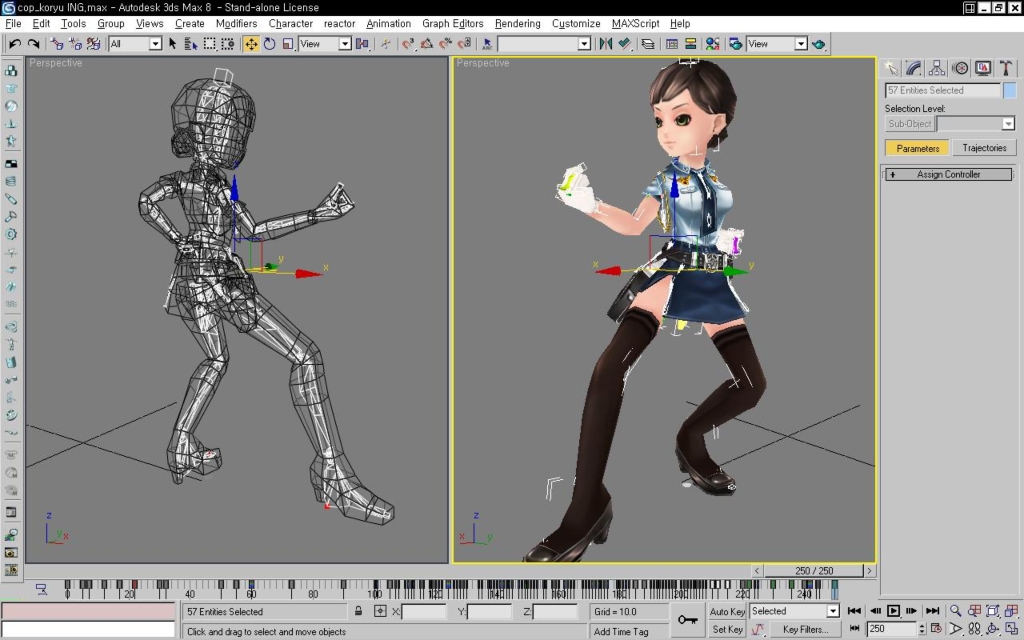Switch to the Utilities hammer panel
Screen dimensions: 1024x640
pos(1006,68)
